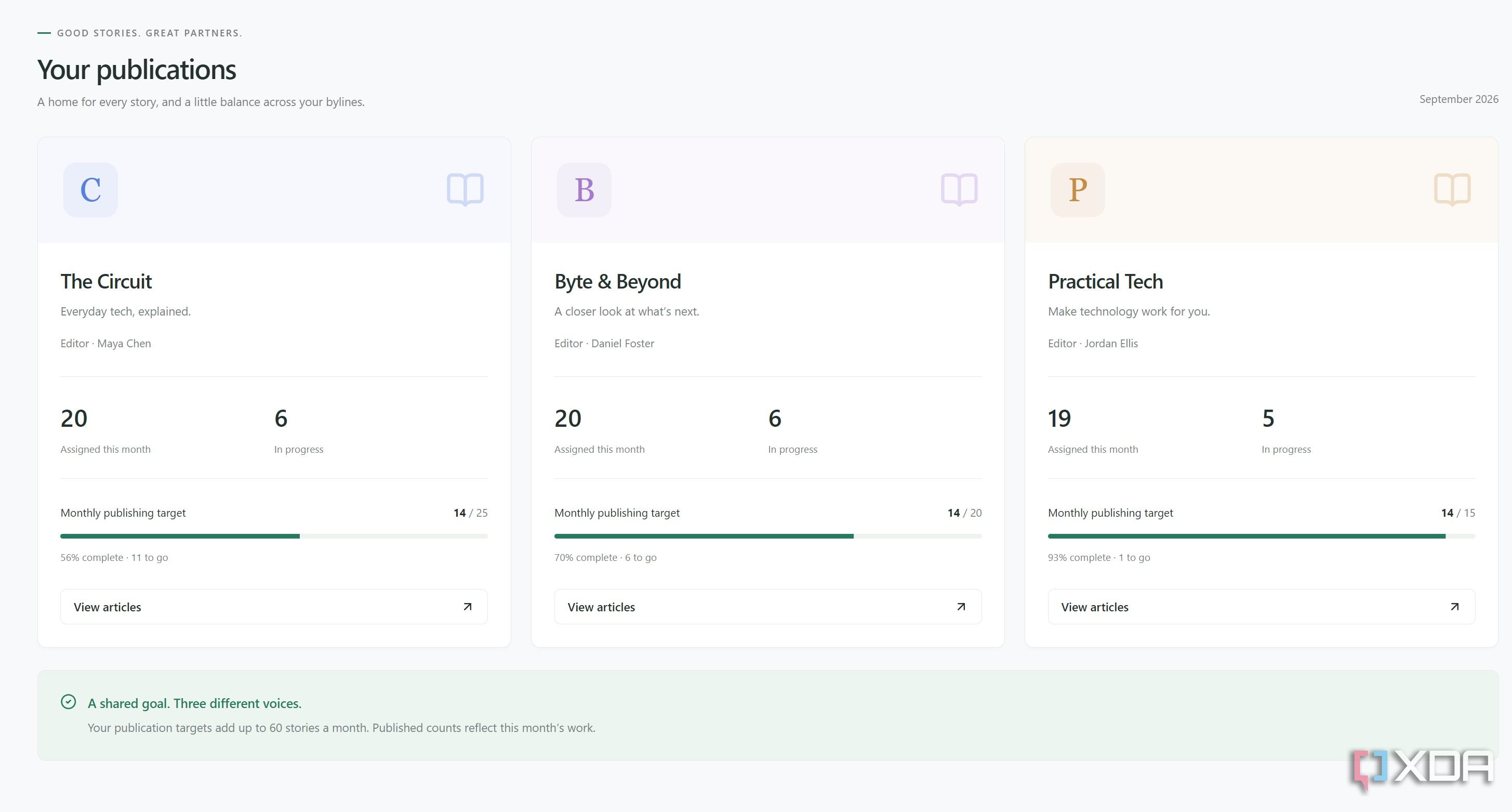
Task: Click '14 / 25' target count on The Circuit
Action: (x=471, y=513)
